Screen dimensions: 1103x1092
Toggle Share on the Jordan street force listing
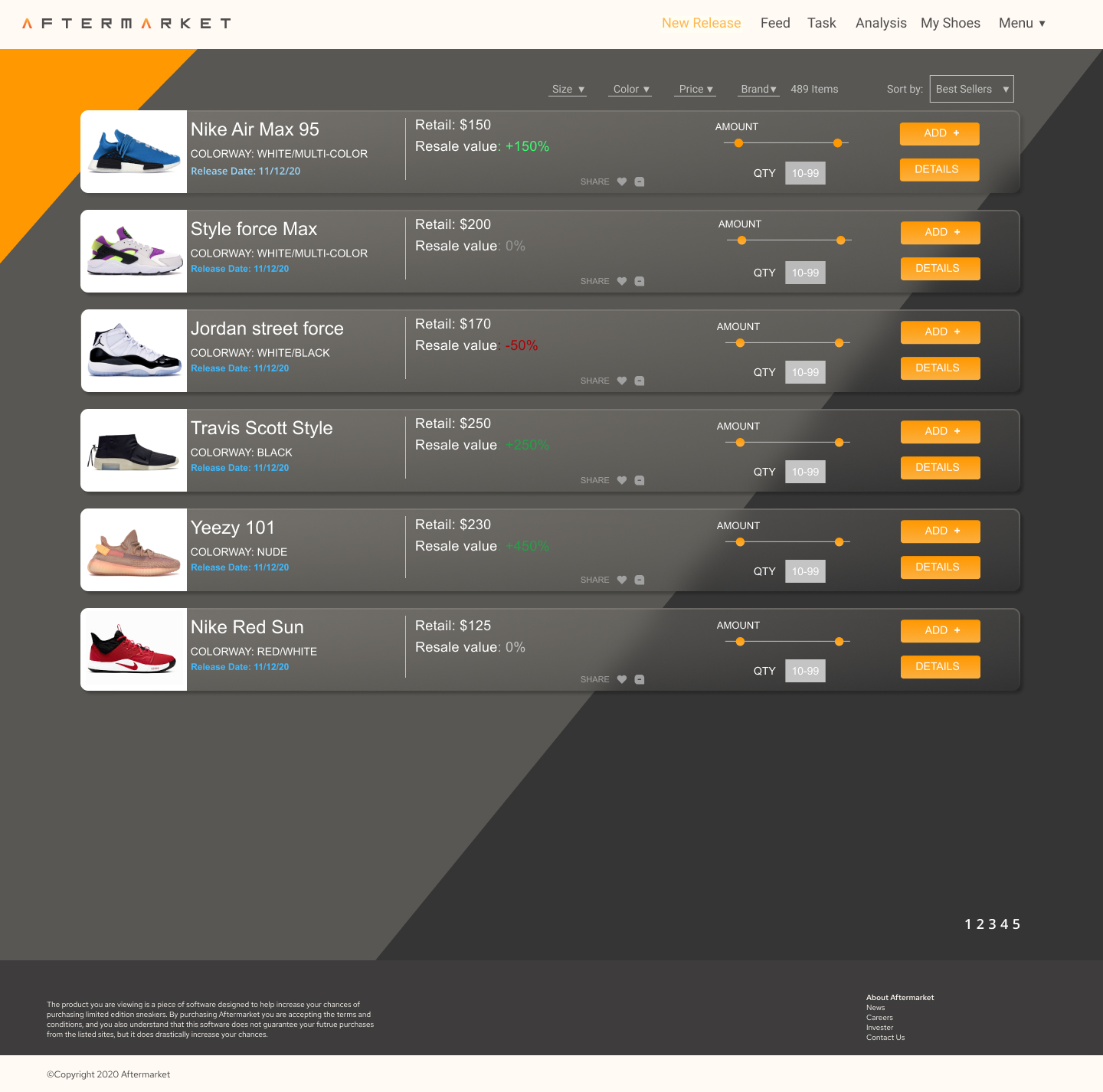click(x=594, y=381)
